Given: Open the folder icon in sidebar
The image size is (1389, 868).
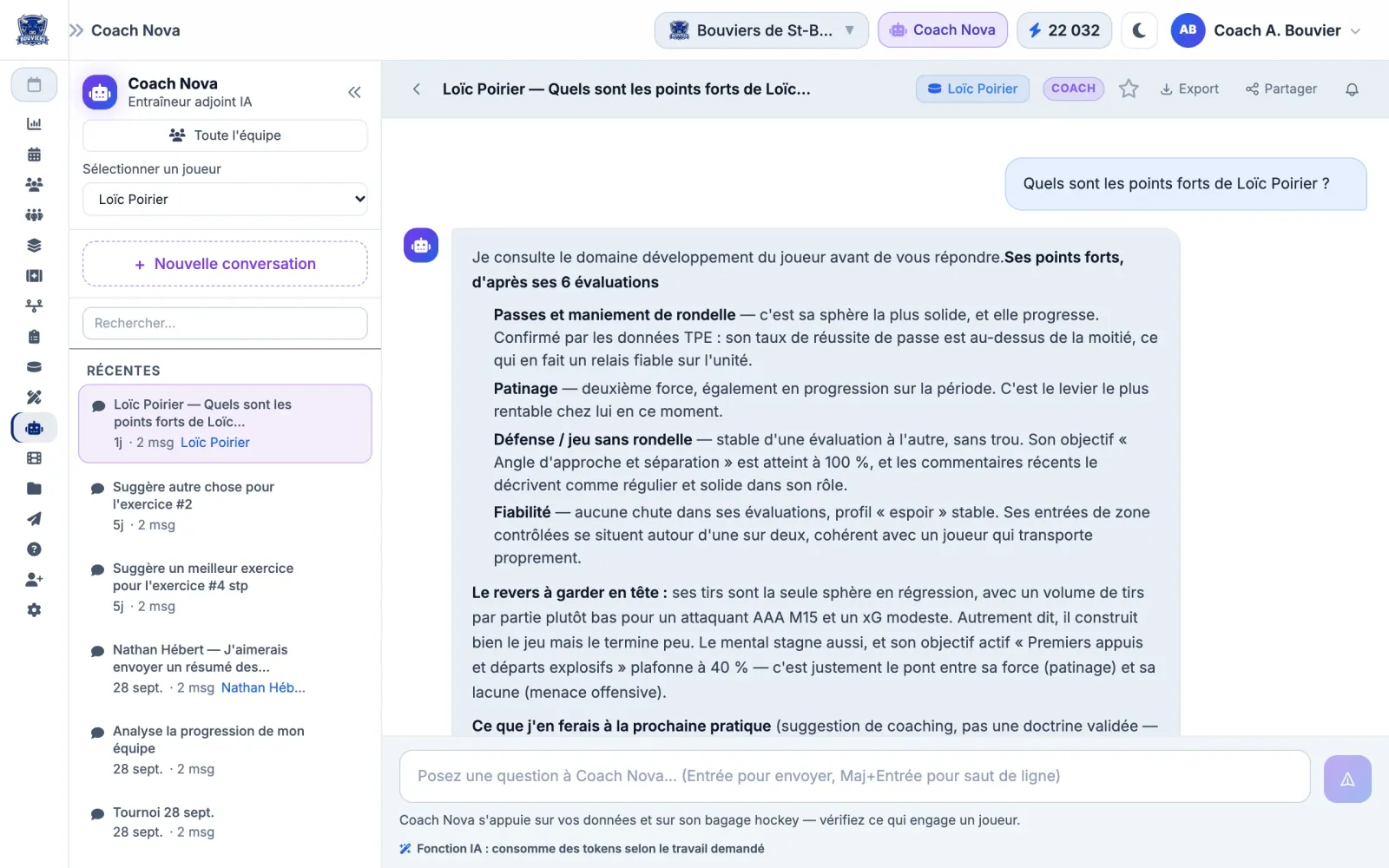Looking at the screenshot, I should tap(34, 489).
